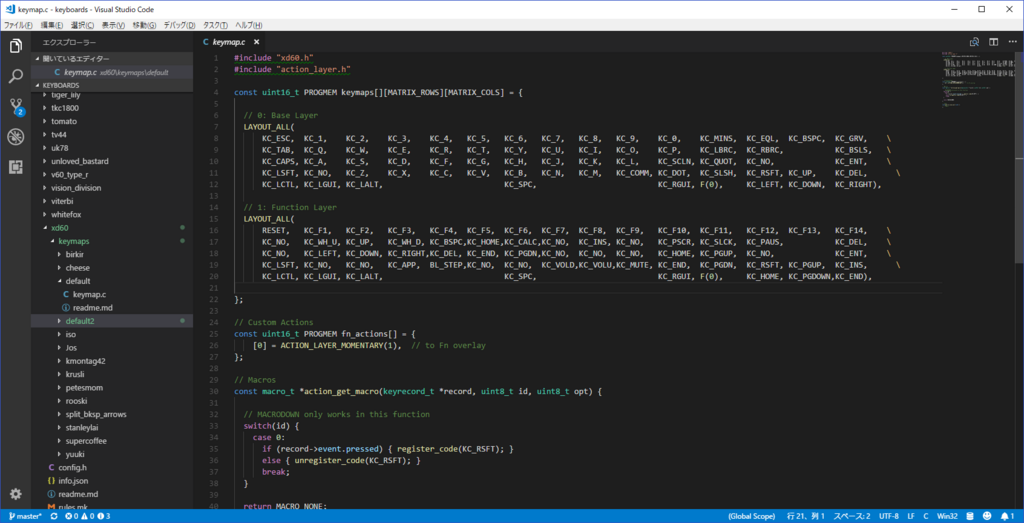This screenshot has height=523, width=1024.
Task: Click the code minimap preview
Action: pyautogui.click(x=978, y=80)
